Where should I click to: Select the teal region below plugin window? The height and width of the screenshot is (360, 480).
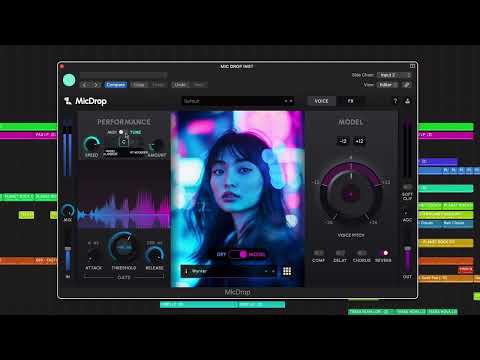(222, 304)
